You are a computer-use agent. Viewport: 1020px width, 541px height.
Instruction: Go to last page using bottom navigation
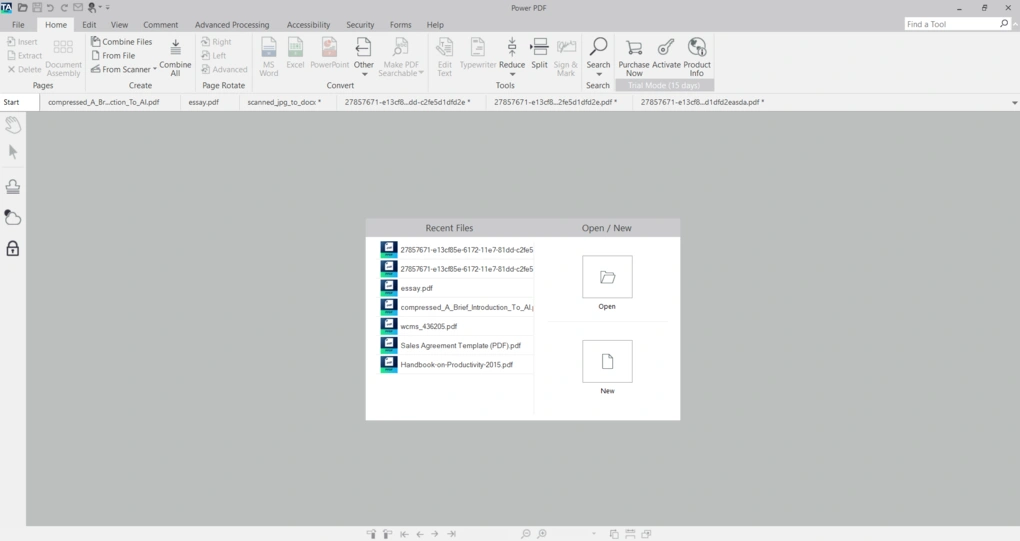click(x=451, y=534)
